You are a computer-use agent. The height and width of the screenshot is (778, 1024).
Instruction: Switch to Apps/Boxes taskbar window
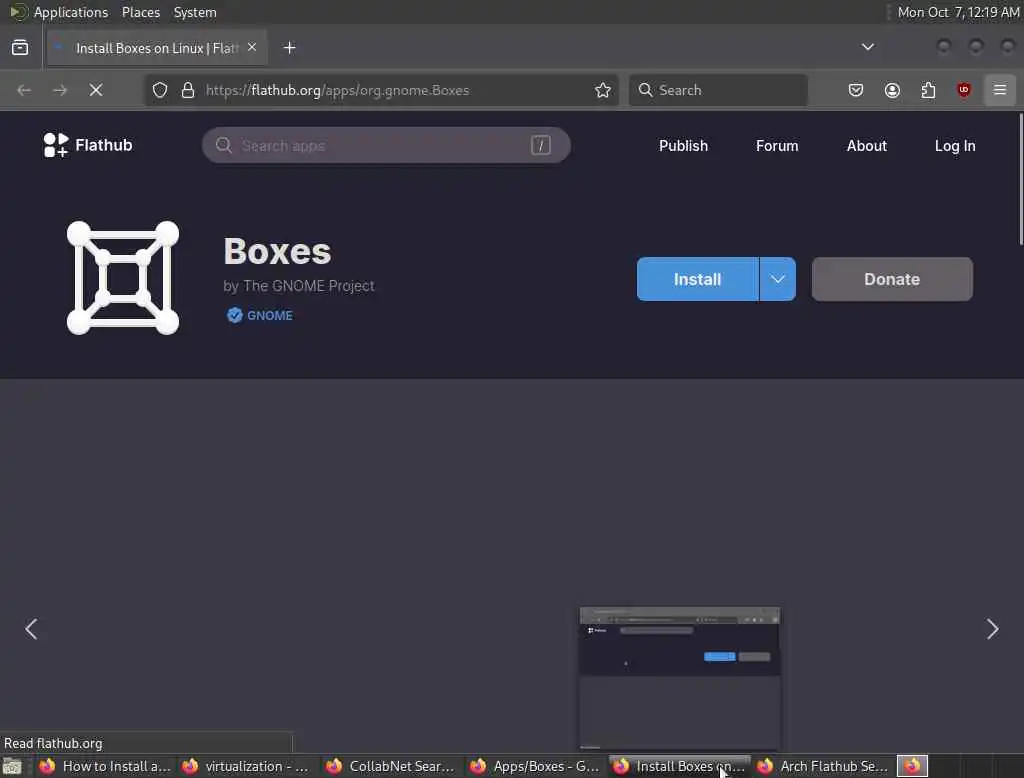click(x=536, y=766)
